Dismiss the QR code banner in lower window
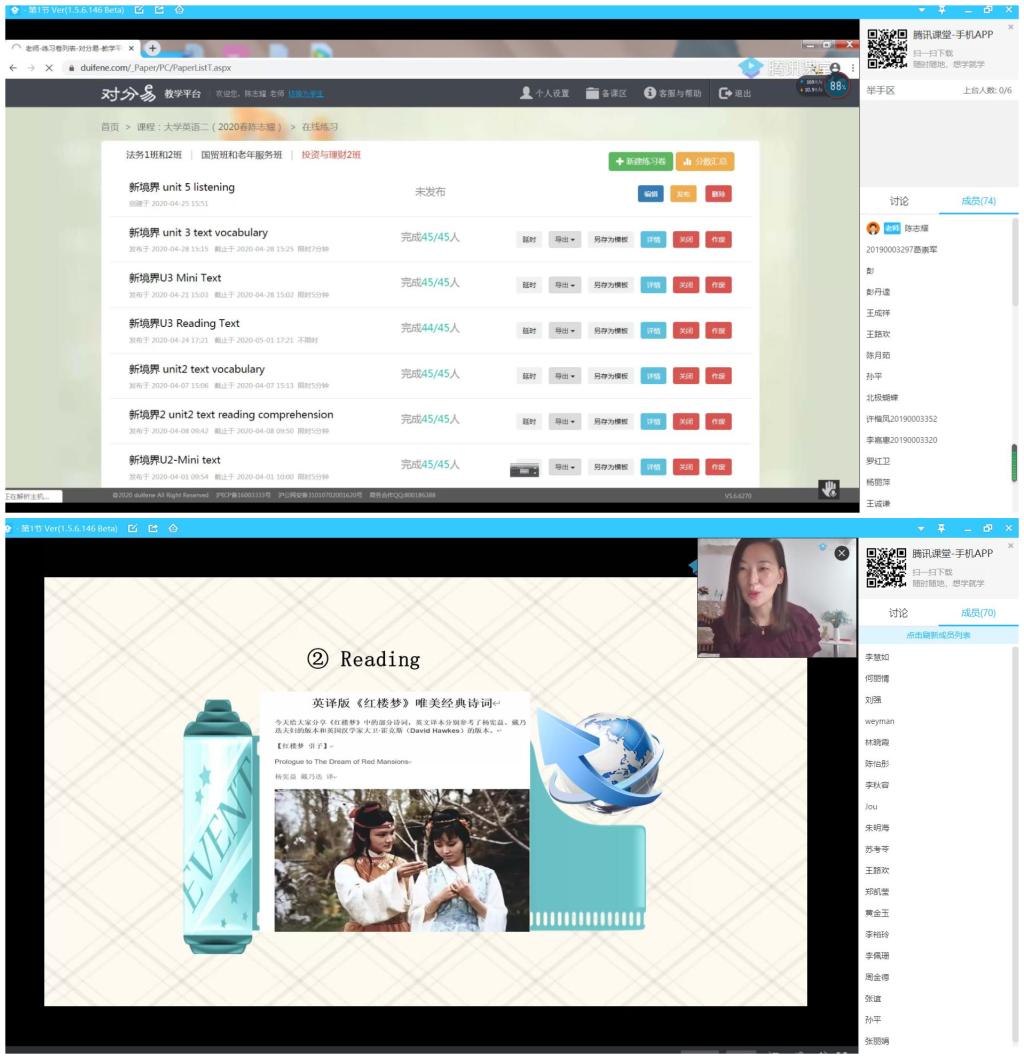The width and height of the screenshot is (1024, 1059). pos(1010,546)
